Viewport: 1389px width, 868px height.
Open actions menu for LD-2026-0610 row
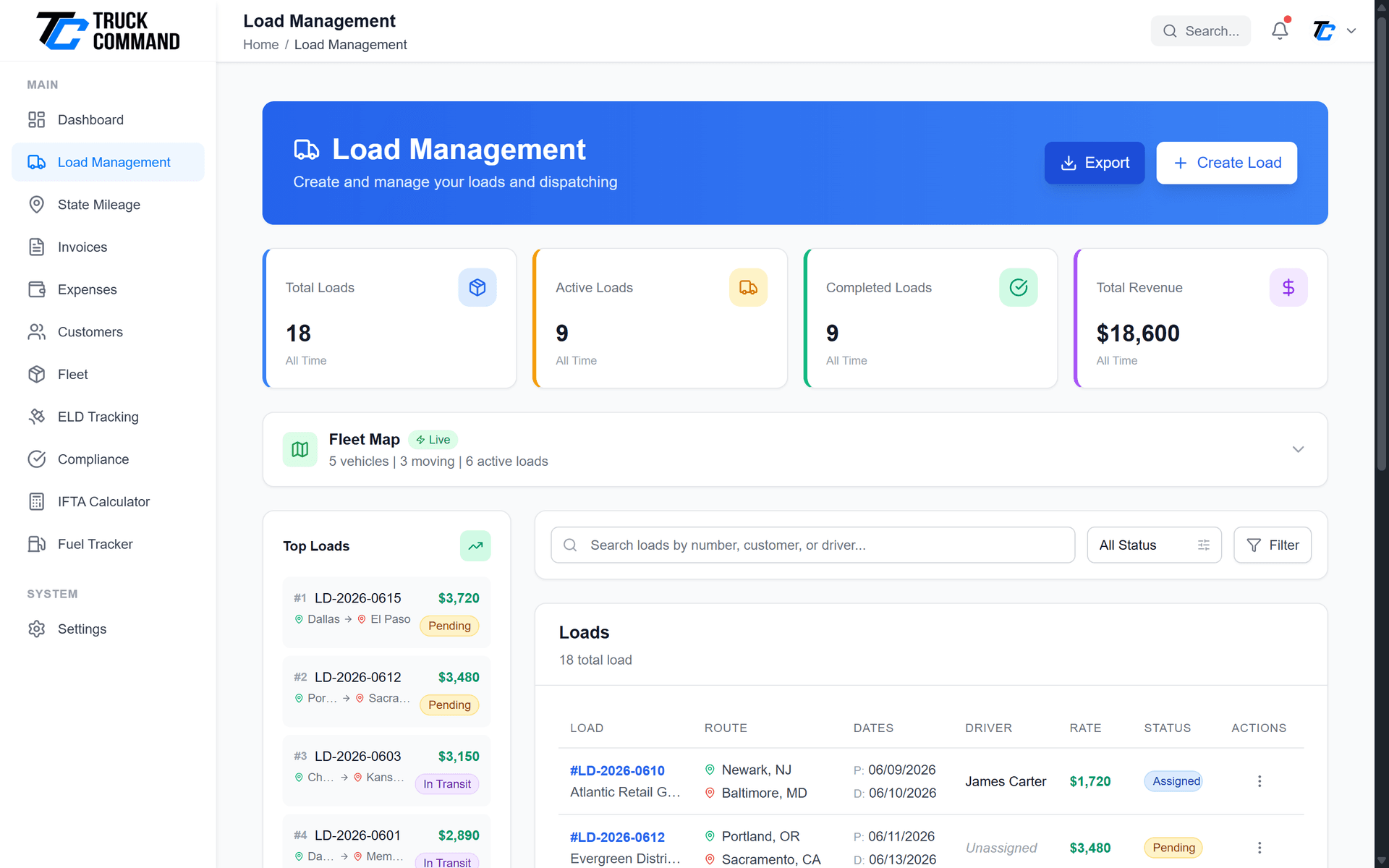[1260, 781]
